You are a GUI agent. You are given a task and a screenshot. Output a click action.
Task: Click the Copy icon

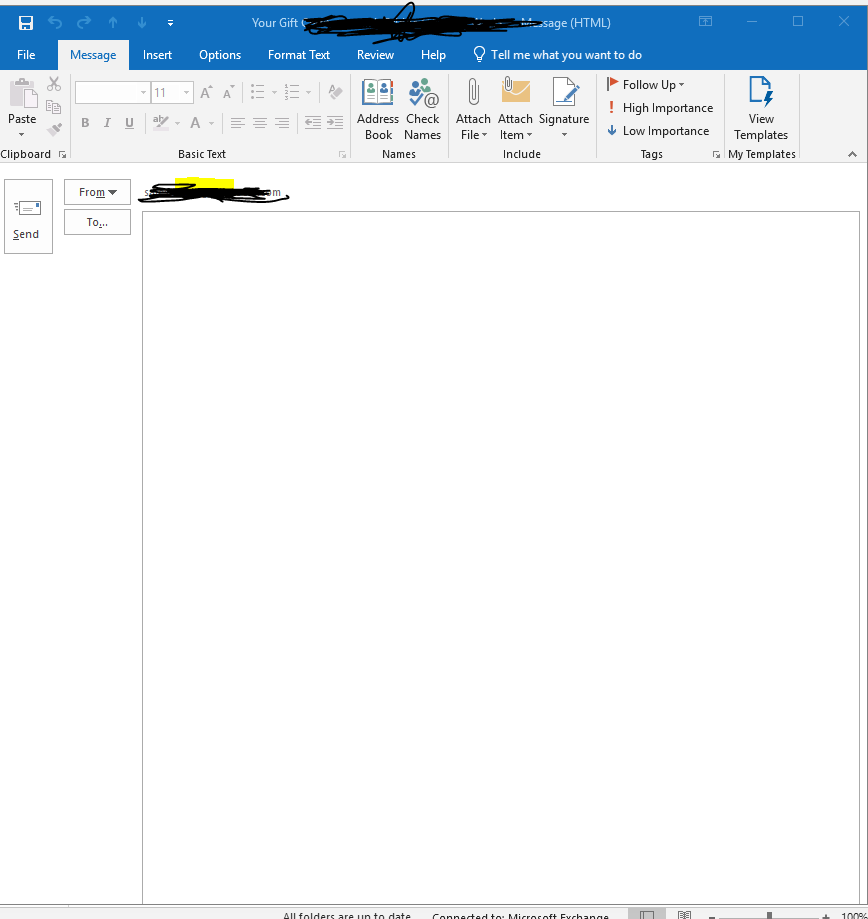(x=54, y=107)
